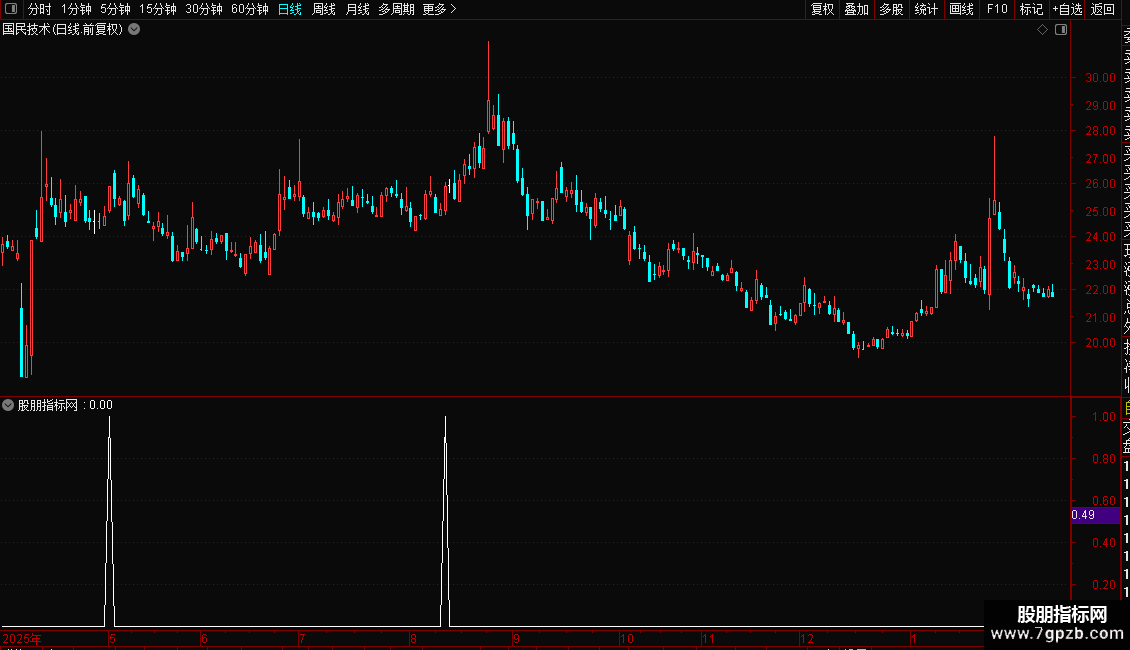
Task: Click the 复权 adjustment button
Action: (x=822, y=9)
